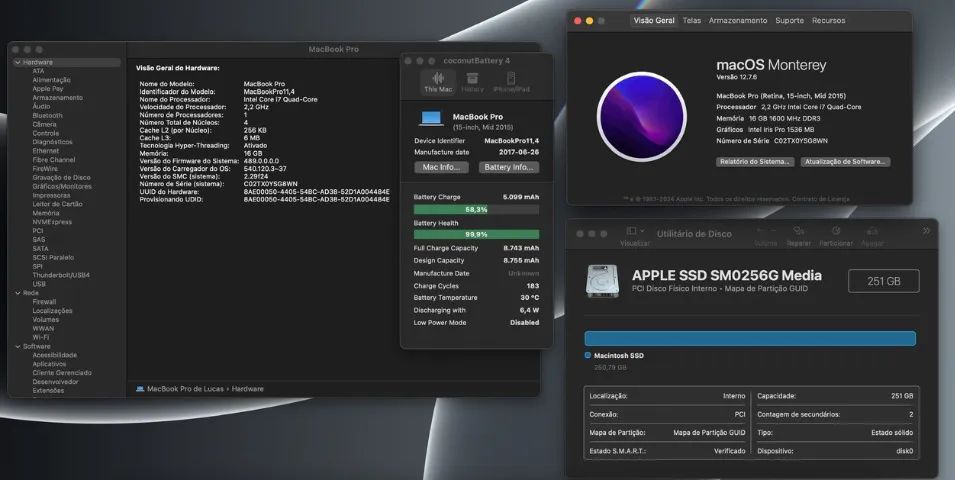955x480 pixels.
Task: Select Thunderbolt/USB4 in the sidebar
Action: point(61,275)
